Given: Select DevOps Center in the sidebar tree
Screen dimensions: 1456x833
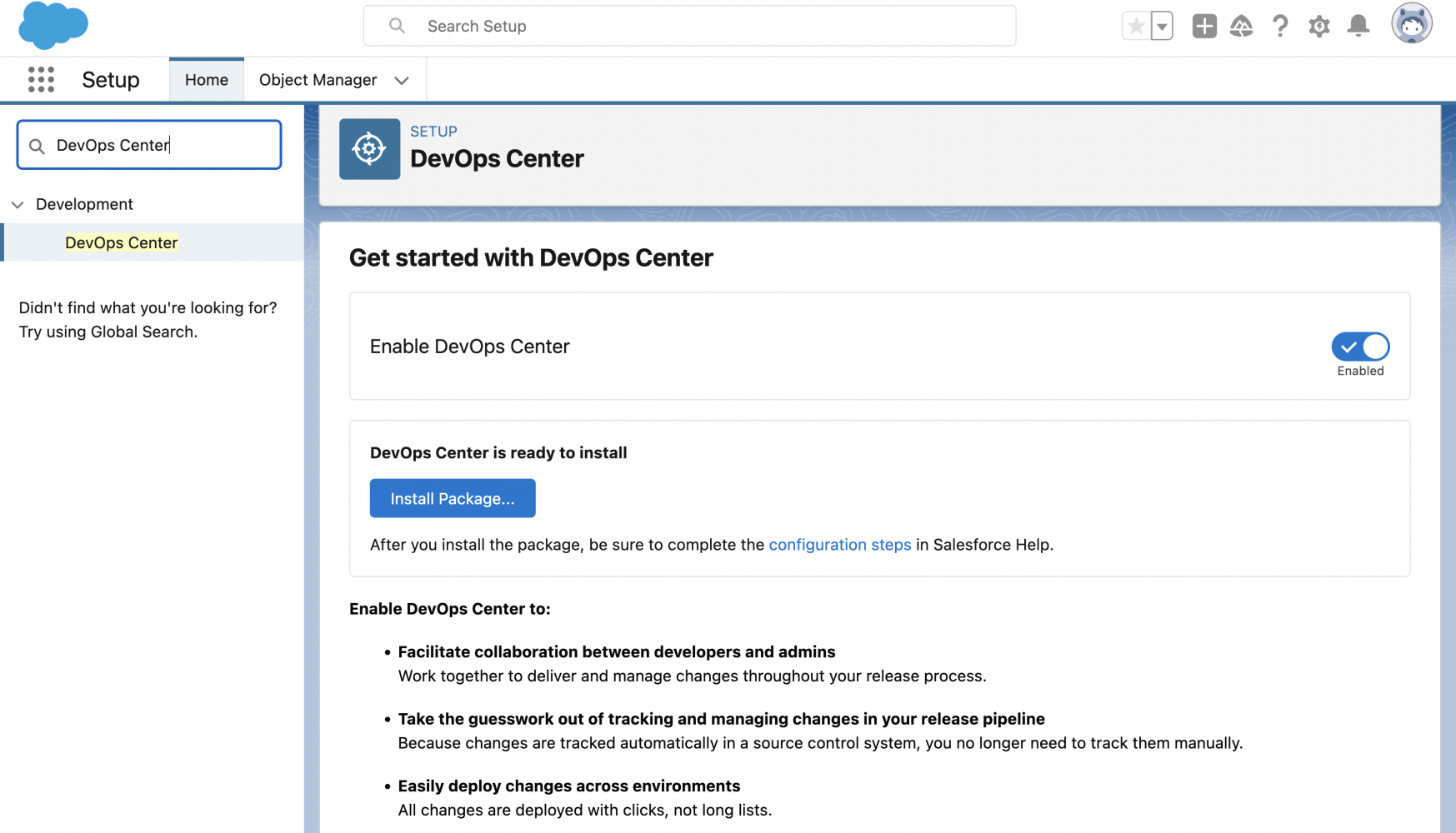Looking at the screenshot, I should (x=122, y=242).
